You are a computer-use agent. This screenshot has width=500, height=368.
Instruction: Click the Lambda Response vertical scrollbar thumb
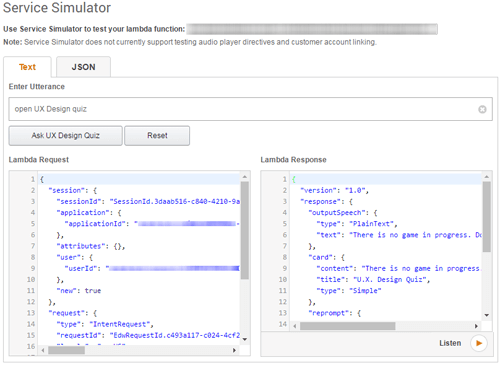pos(487,217)
